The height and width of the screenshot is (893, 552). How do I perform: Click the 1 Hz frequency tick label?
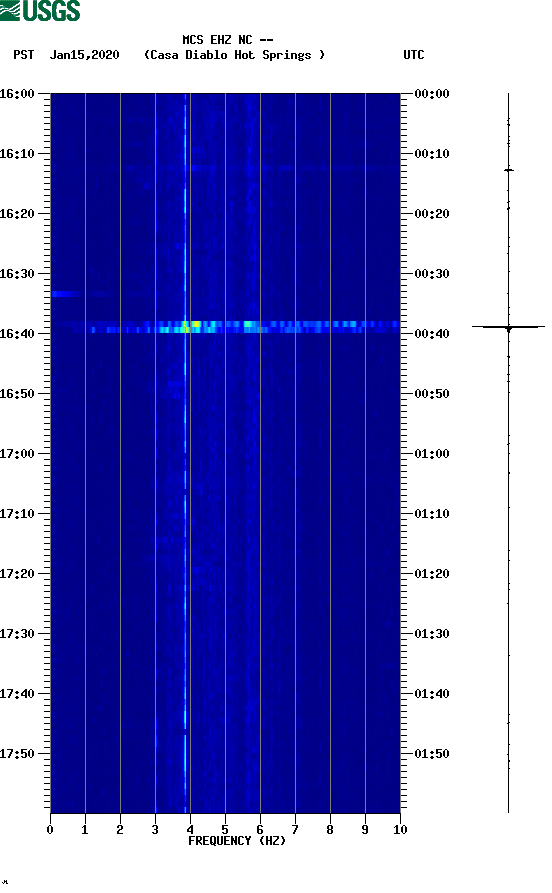(x=85, y=829)
